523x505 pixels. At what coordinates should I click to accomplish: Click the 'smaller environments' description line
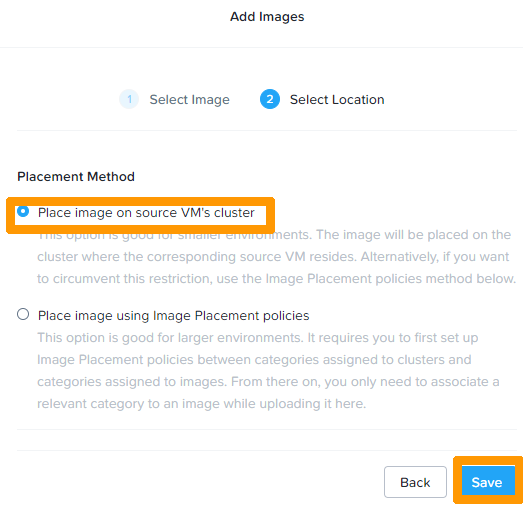(274, 235)
